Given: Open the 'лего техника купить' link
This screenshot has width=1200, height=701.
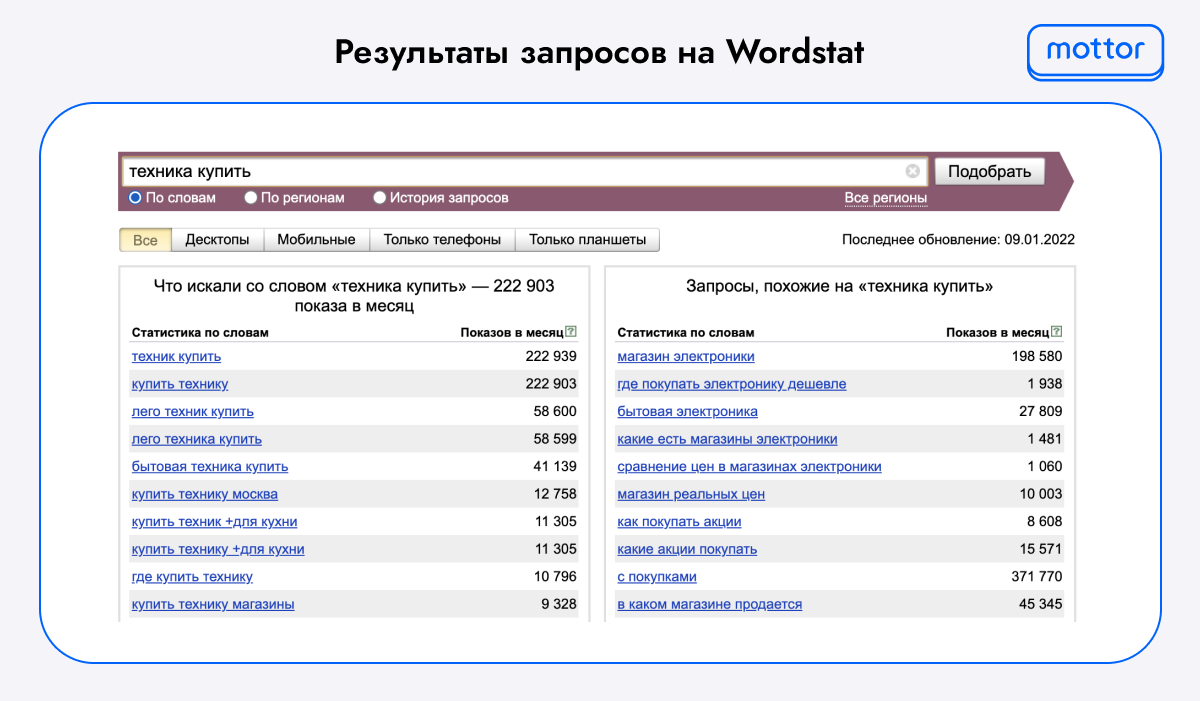Looking at the screenshot, I should pos(197,439).
